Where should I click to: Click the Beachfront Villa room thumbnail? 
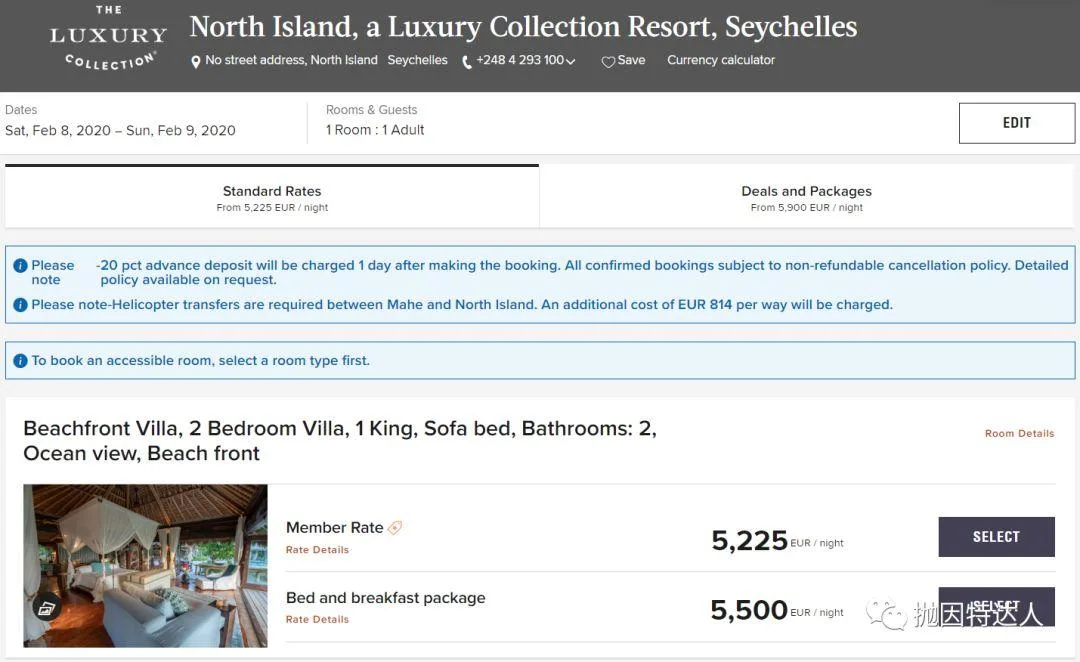pyautogui.click(x=145, y=566)
